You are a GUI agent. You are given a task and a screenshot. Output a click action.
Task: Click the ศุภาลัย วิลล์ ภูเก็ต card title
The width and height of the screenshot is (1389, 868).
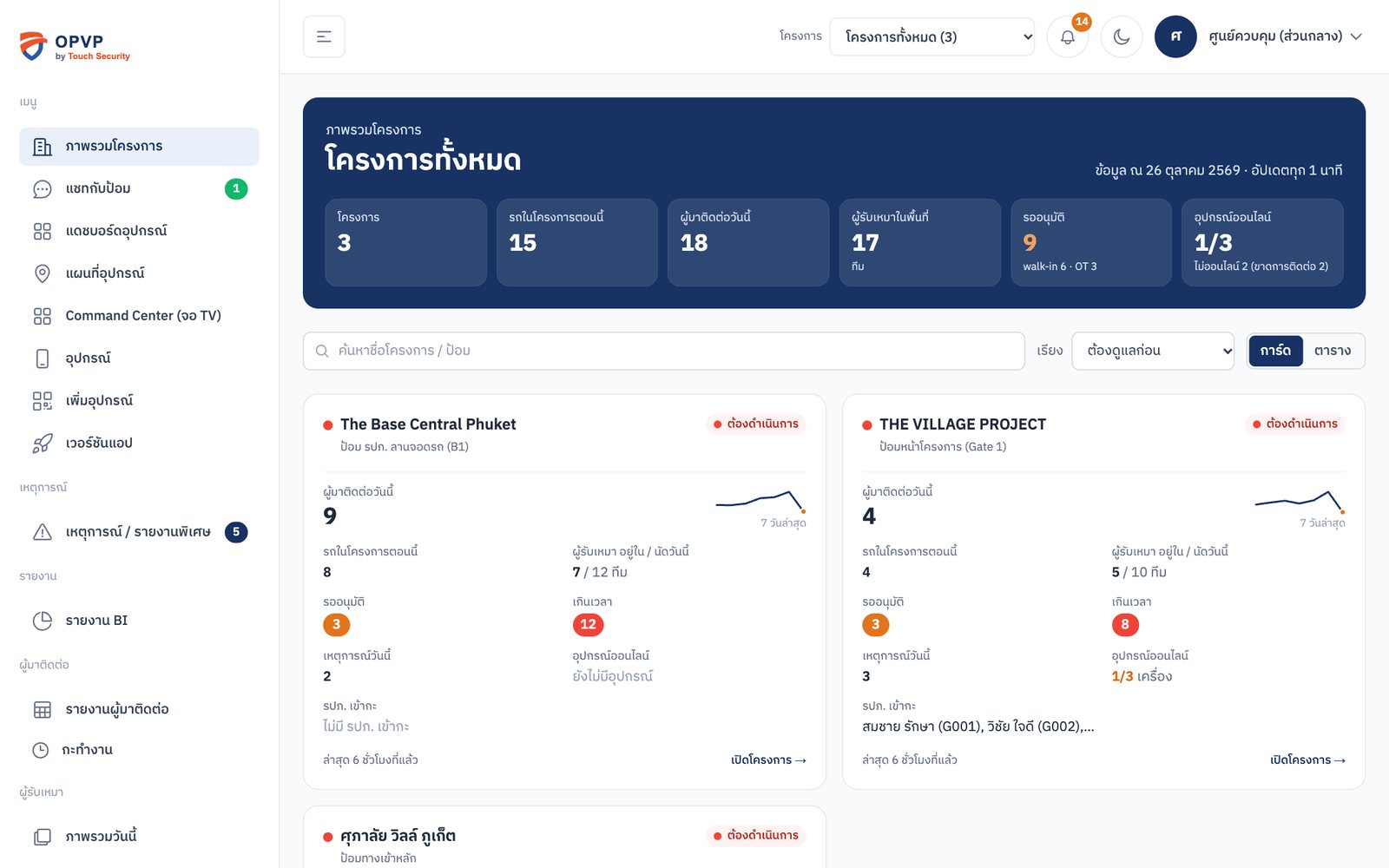tap(398, 836)
